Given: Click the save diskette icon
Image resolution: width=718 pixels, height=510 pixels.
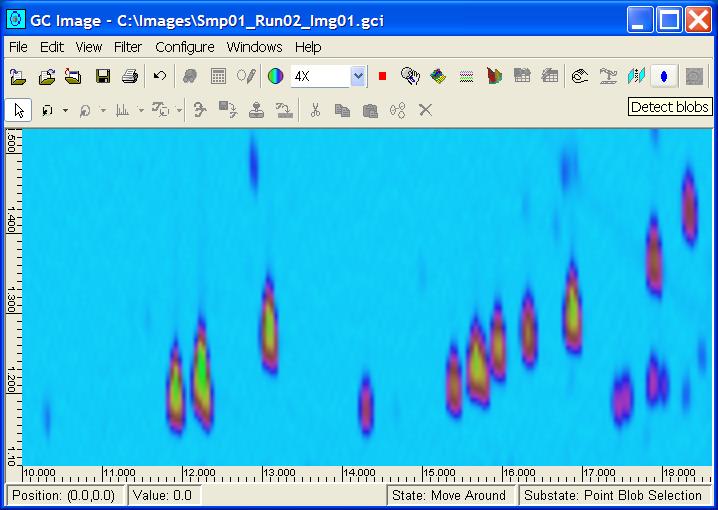Looking at the screenshot, I should pyautogui.click(x=102, y=76).
